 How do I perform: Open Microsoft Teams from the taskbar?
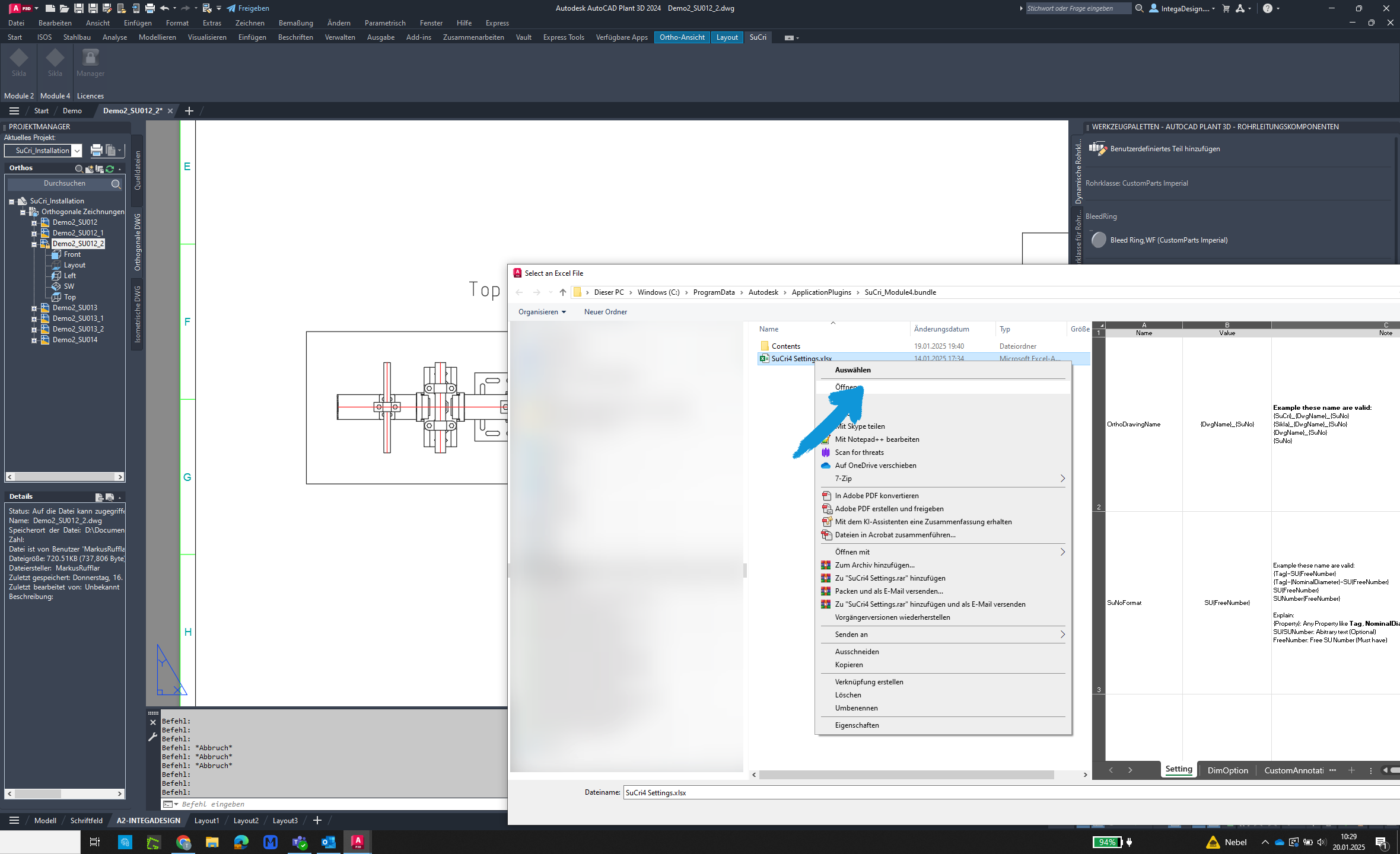(x=299, y=842)
